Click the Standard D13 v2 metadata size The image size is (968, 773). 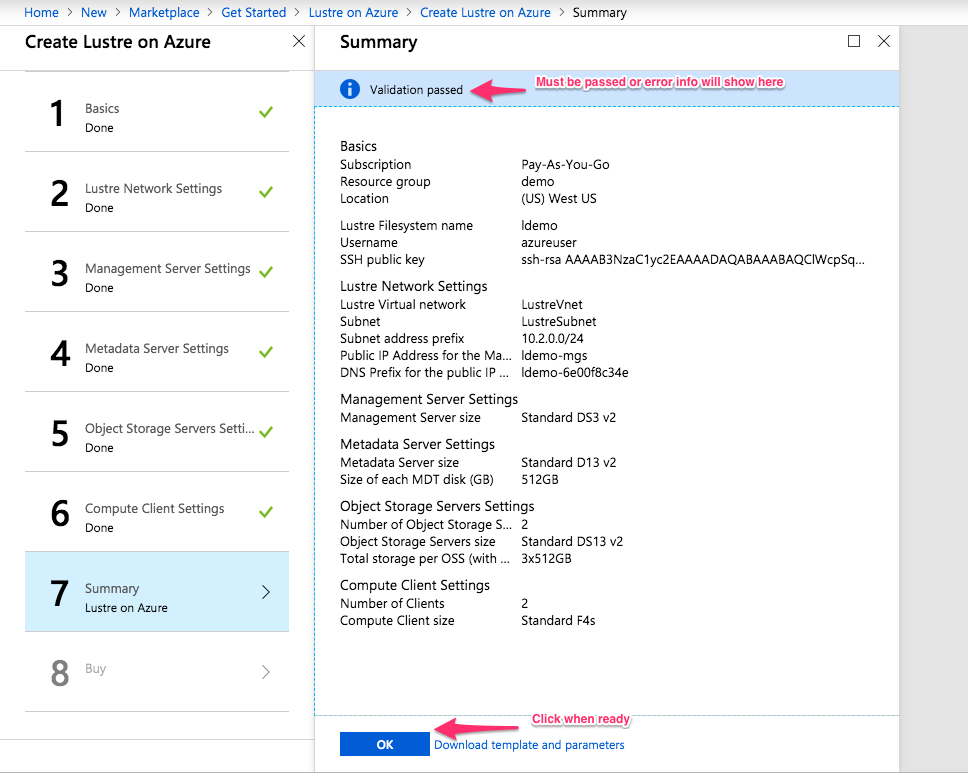point(569,462)
